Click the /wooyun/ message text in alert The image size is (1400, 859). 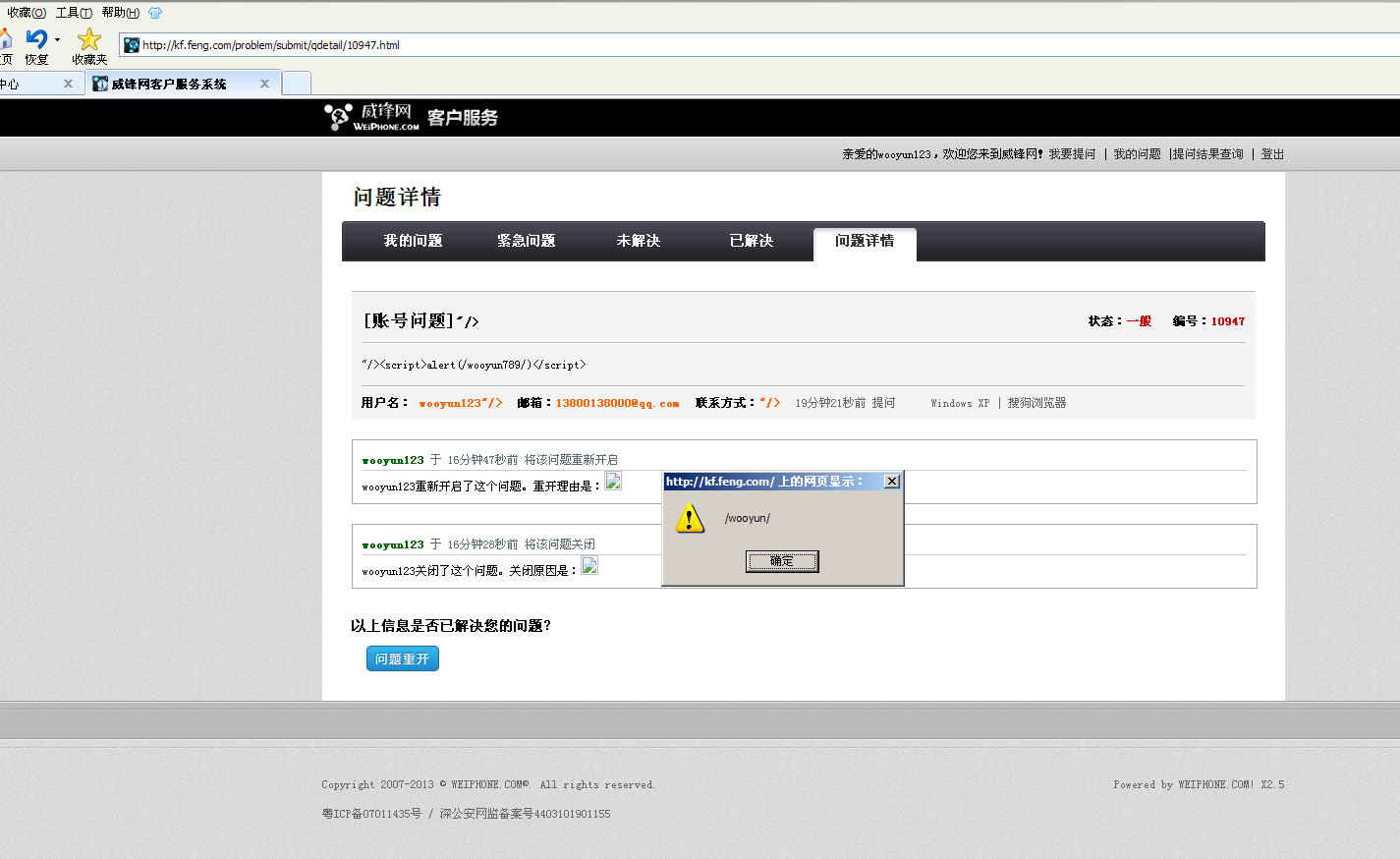pyautogui.click(x=748, y=518)
